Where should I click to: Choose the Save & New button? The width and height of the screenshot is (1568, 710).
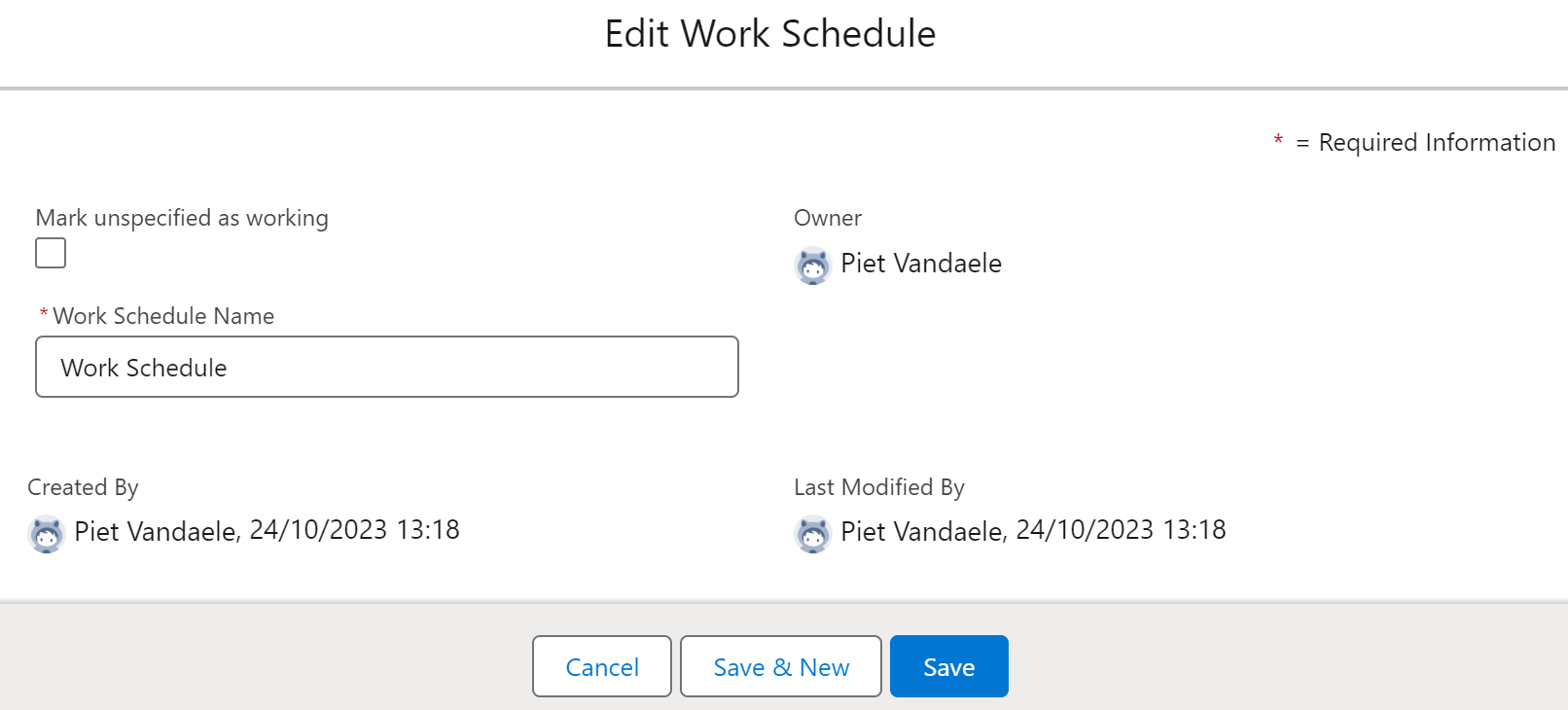(x=780, y=666)
